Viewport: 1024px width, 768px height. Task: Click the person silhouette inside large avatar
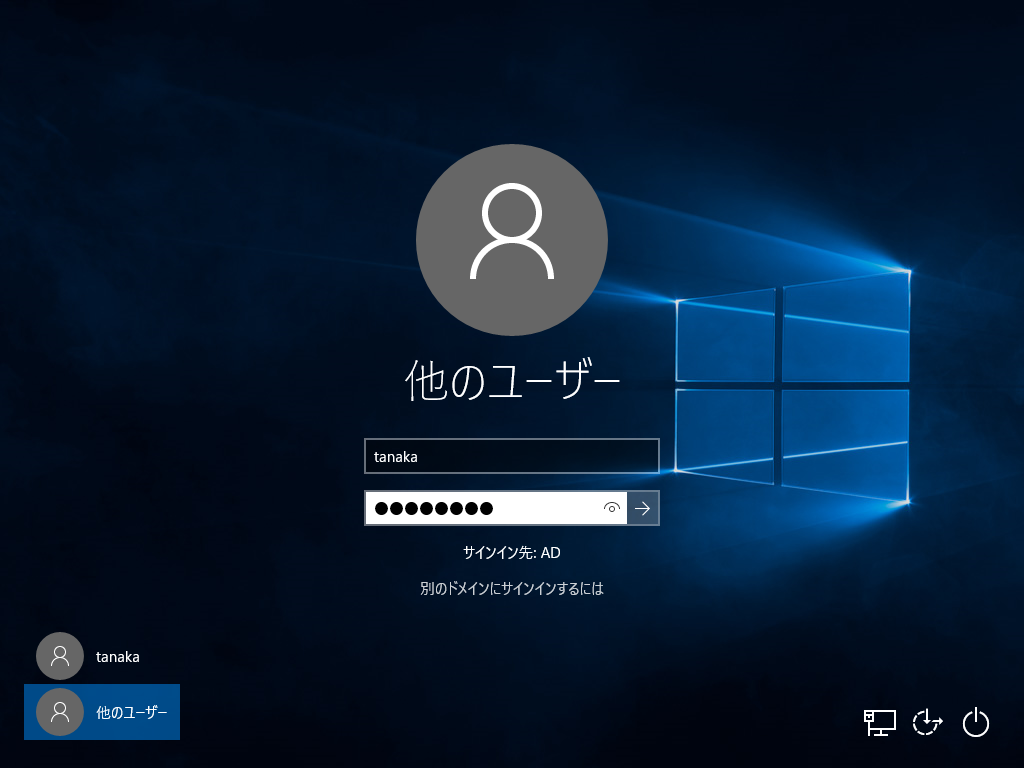pos(512,231)
